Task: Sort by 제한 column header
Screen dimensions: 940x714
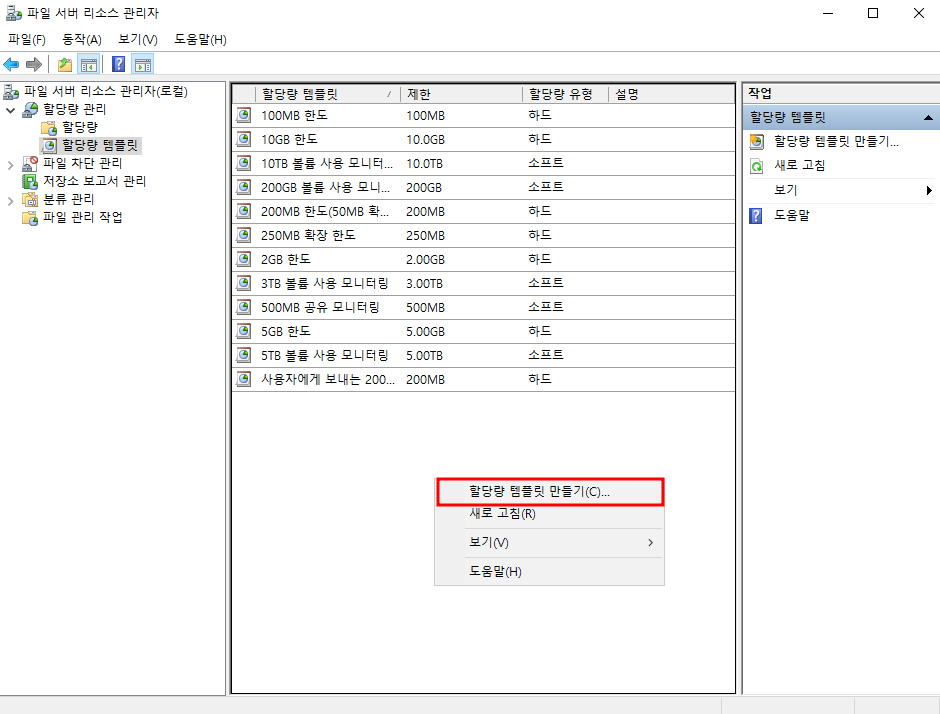Action: tap(462, 94)
